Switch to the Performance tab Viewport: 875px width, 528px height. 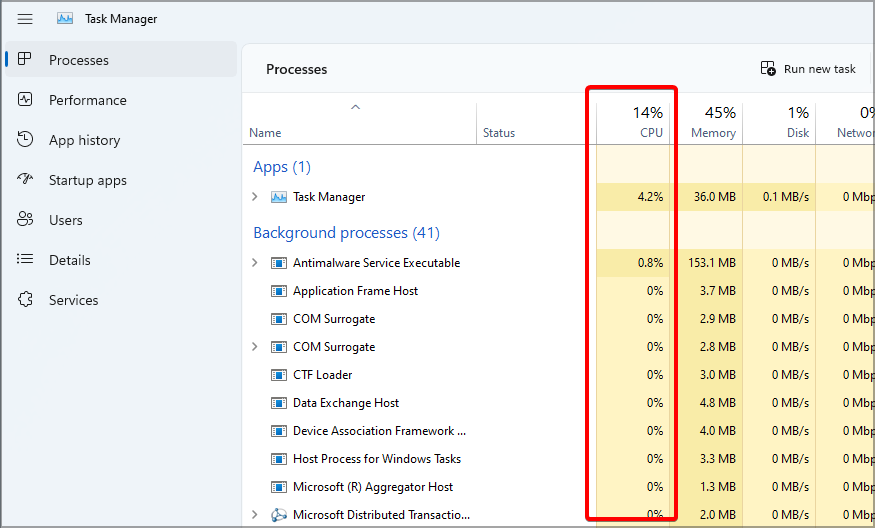click(x=121, y=99)
